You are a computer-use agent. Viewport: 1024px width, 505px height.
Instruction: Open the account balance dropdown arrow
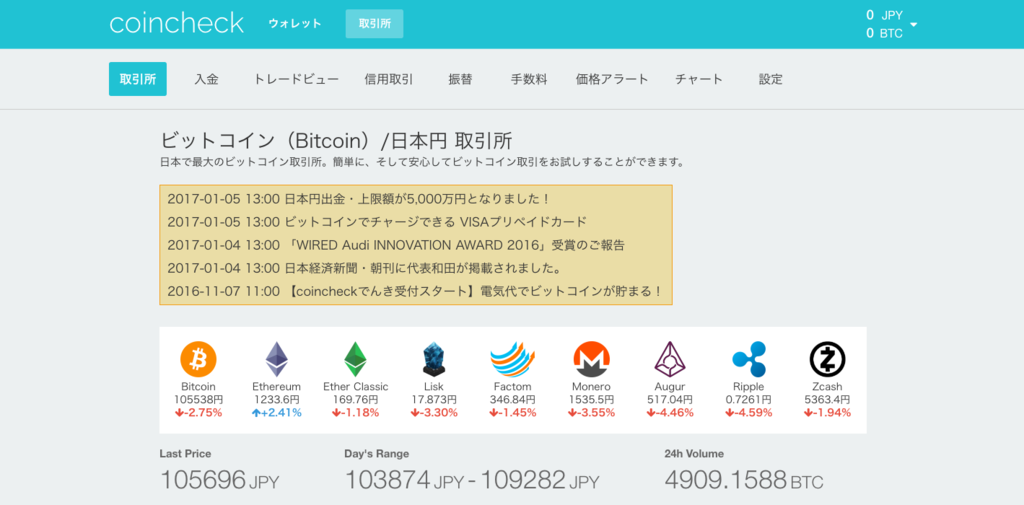914,25
